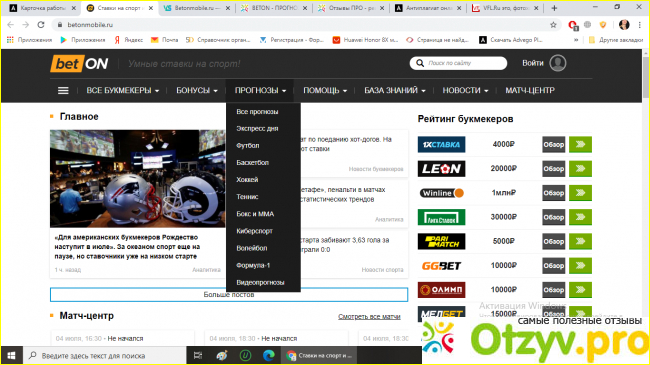Open a new browser tab with plus icon
The height and width of the screenshot is (365, 650).
[x=554, y=8]
